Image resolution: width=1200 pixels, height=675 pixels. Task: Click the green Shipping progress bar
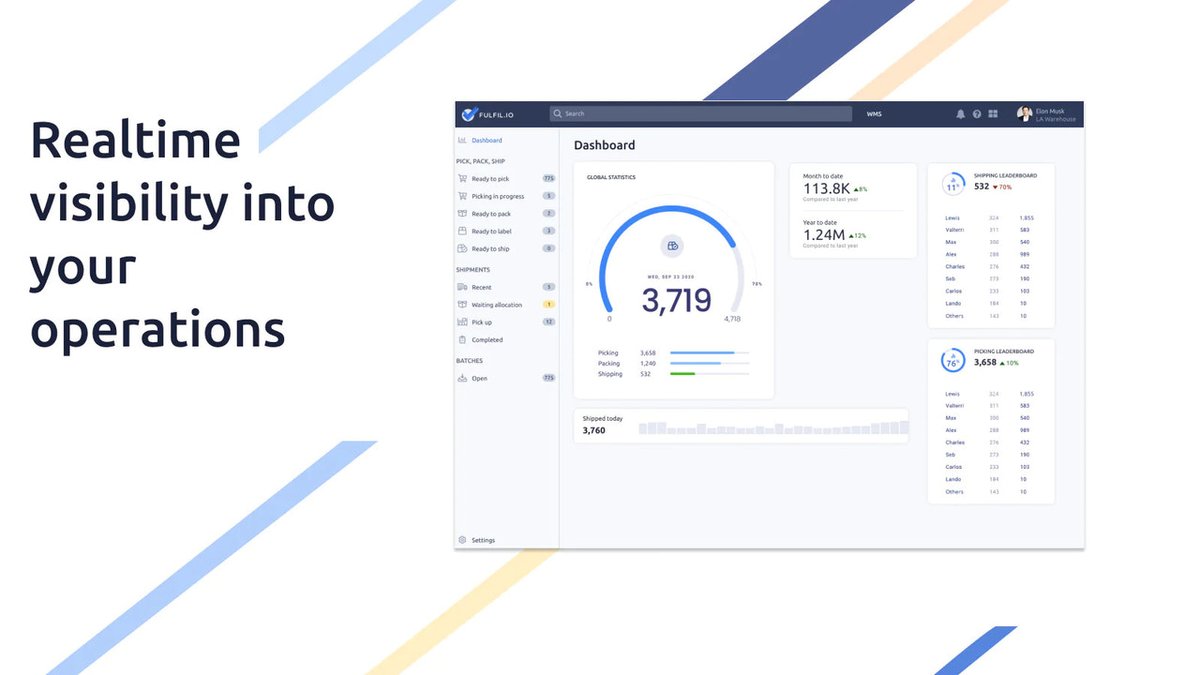point(683,374)
